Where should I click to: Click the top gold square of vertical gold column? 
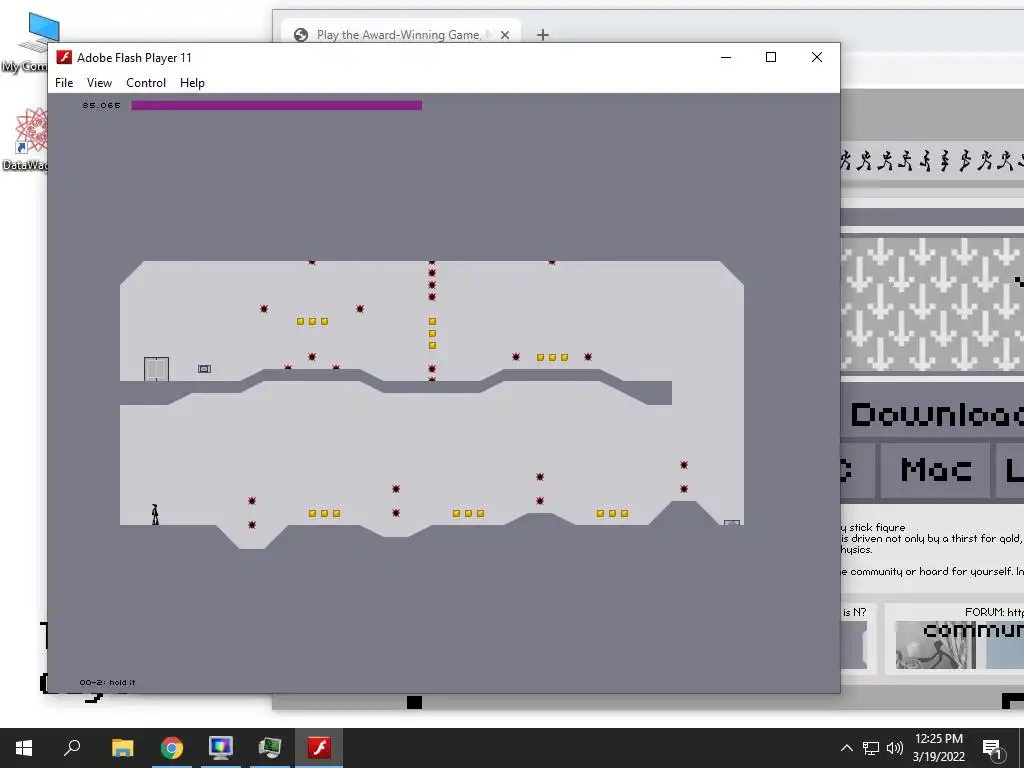[432, 321]
